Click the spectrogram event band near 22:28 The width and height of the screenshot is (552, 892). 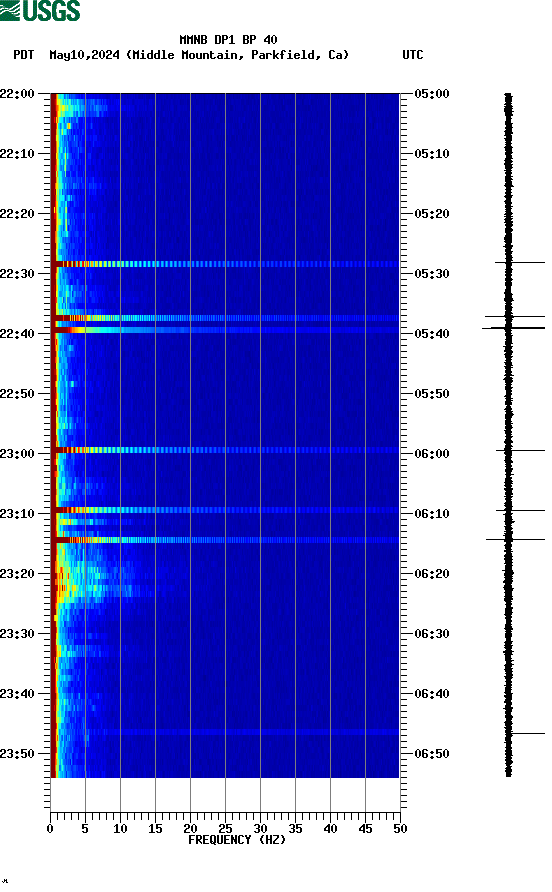click(x=225, y=264)
